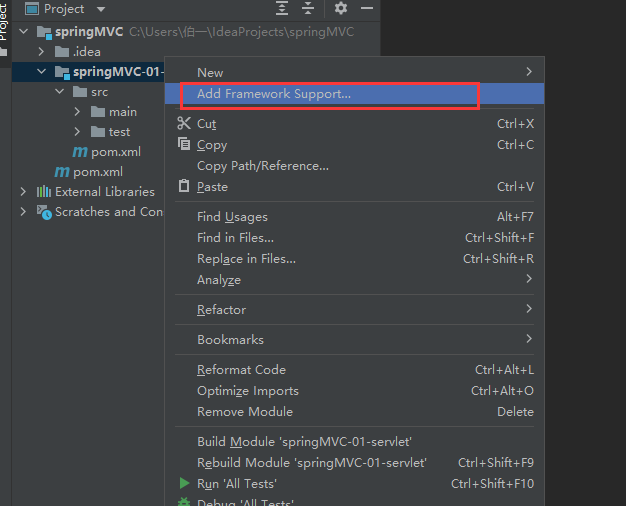Choose Reformat Code
The height and width of the screenshot is (506, 626).
click(x=355, y=369)
